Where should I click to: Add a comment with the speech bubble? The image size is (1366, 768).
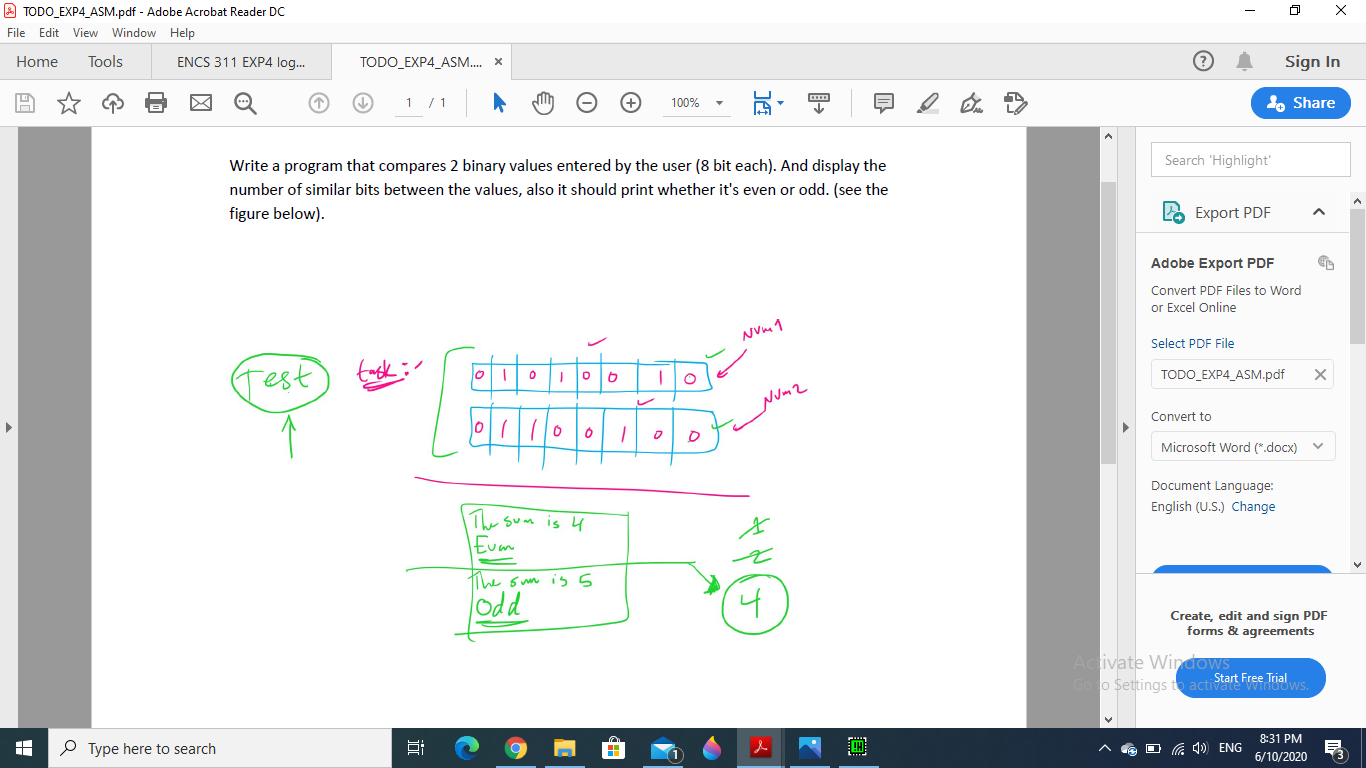click(884, 103)
